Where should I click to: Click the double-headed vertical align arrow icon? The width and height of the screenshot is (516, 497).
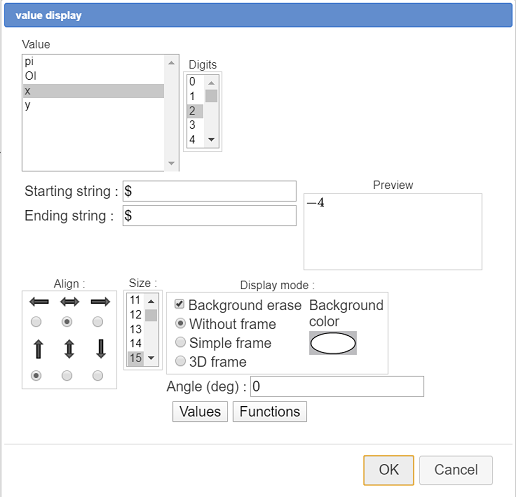[x=69, y=349]
